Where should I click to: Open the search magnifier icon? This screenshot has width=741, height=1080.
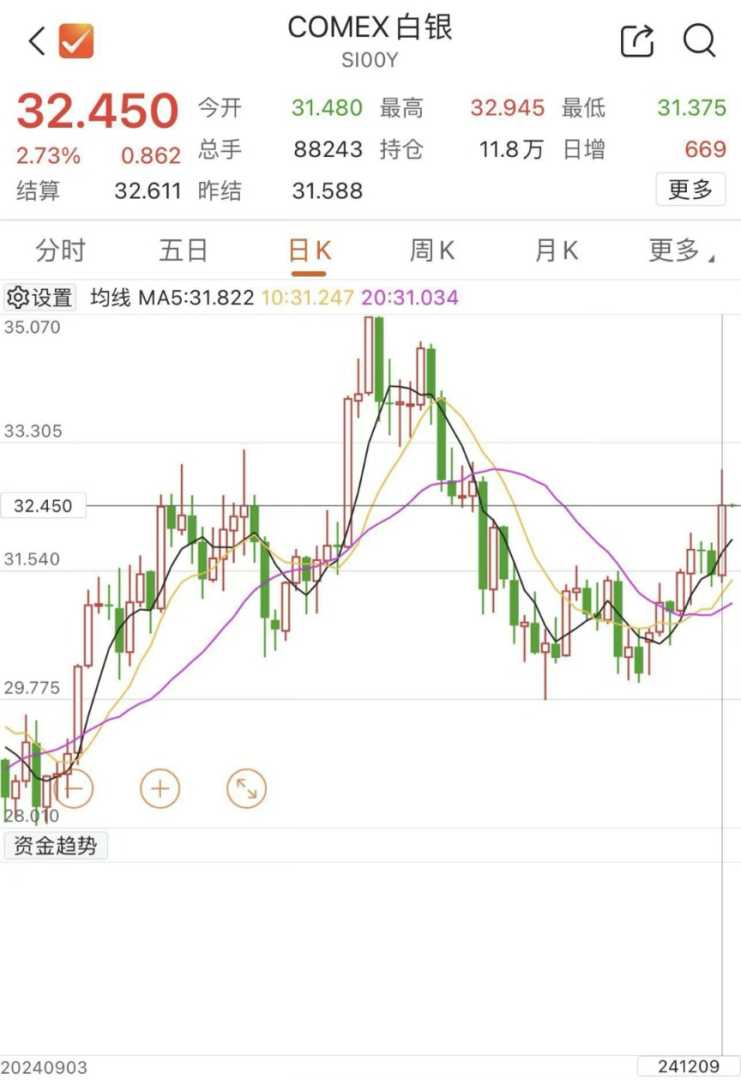pos(699,41)
